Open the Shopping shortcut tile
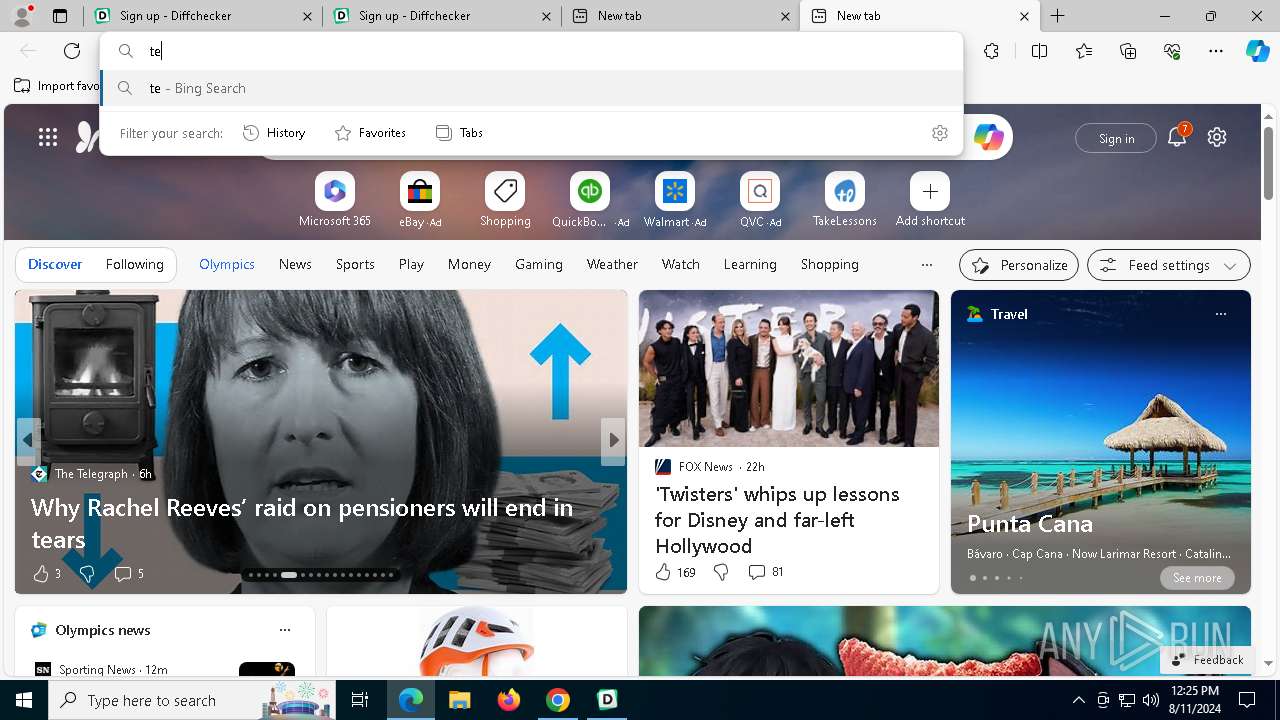 [x=505, y=200]
